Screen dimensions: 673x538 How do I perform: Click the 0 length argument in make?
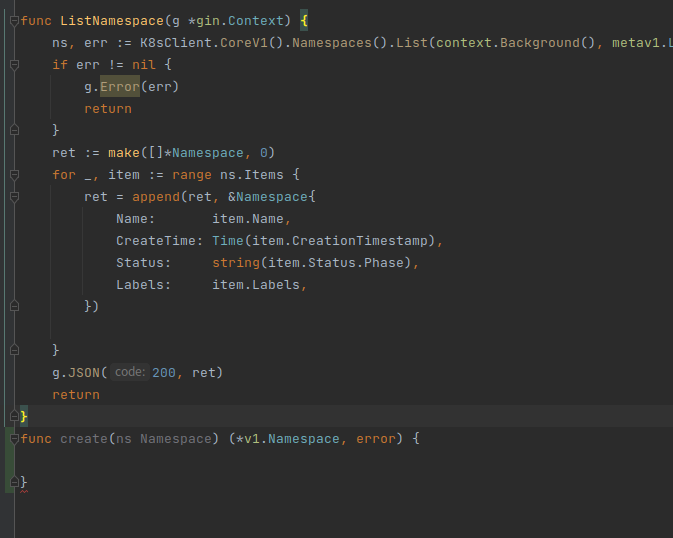coord(264,153)
